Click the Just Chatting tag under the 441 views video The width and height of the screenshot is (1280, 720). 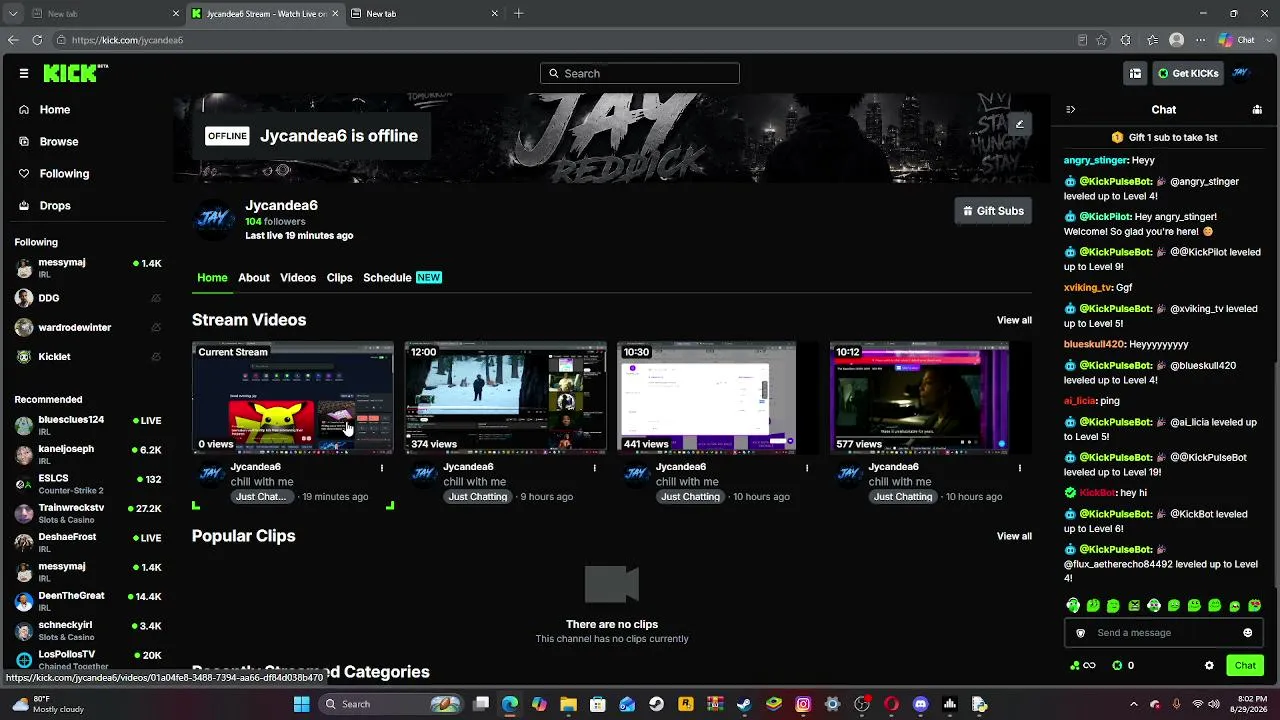pos(690,497)
